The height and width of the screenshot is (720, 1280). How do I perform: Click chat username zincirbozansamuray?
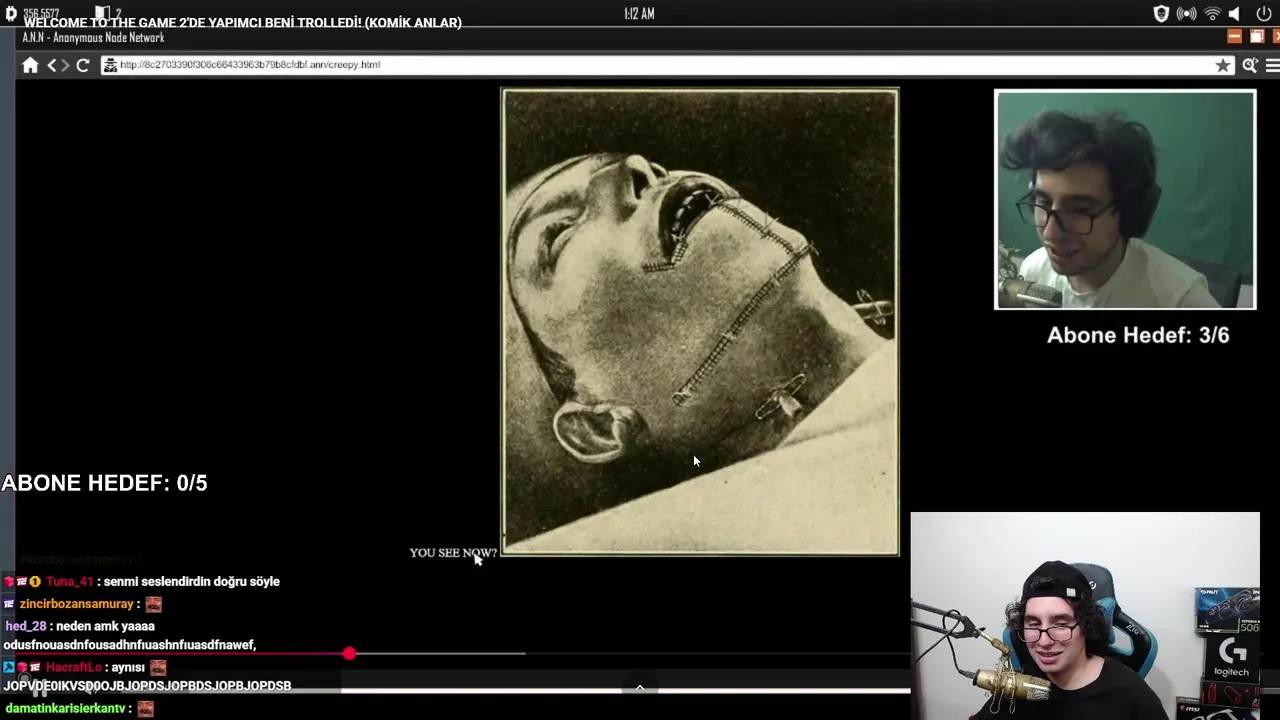click(x=76, y=604)
